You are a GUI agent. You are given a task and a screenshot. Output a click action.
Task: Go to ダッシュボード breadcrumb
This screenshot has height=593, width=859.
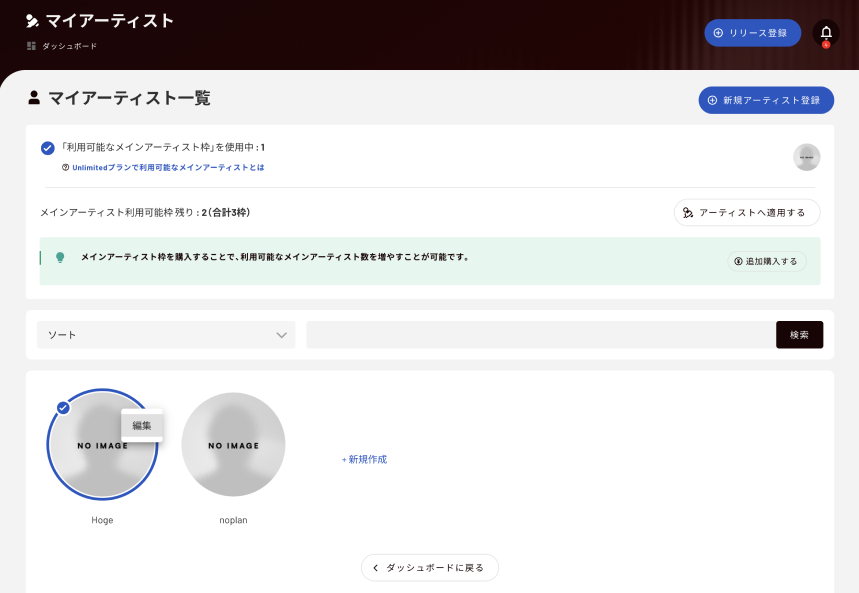point(70,46)
